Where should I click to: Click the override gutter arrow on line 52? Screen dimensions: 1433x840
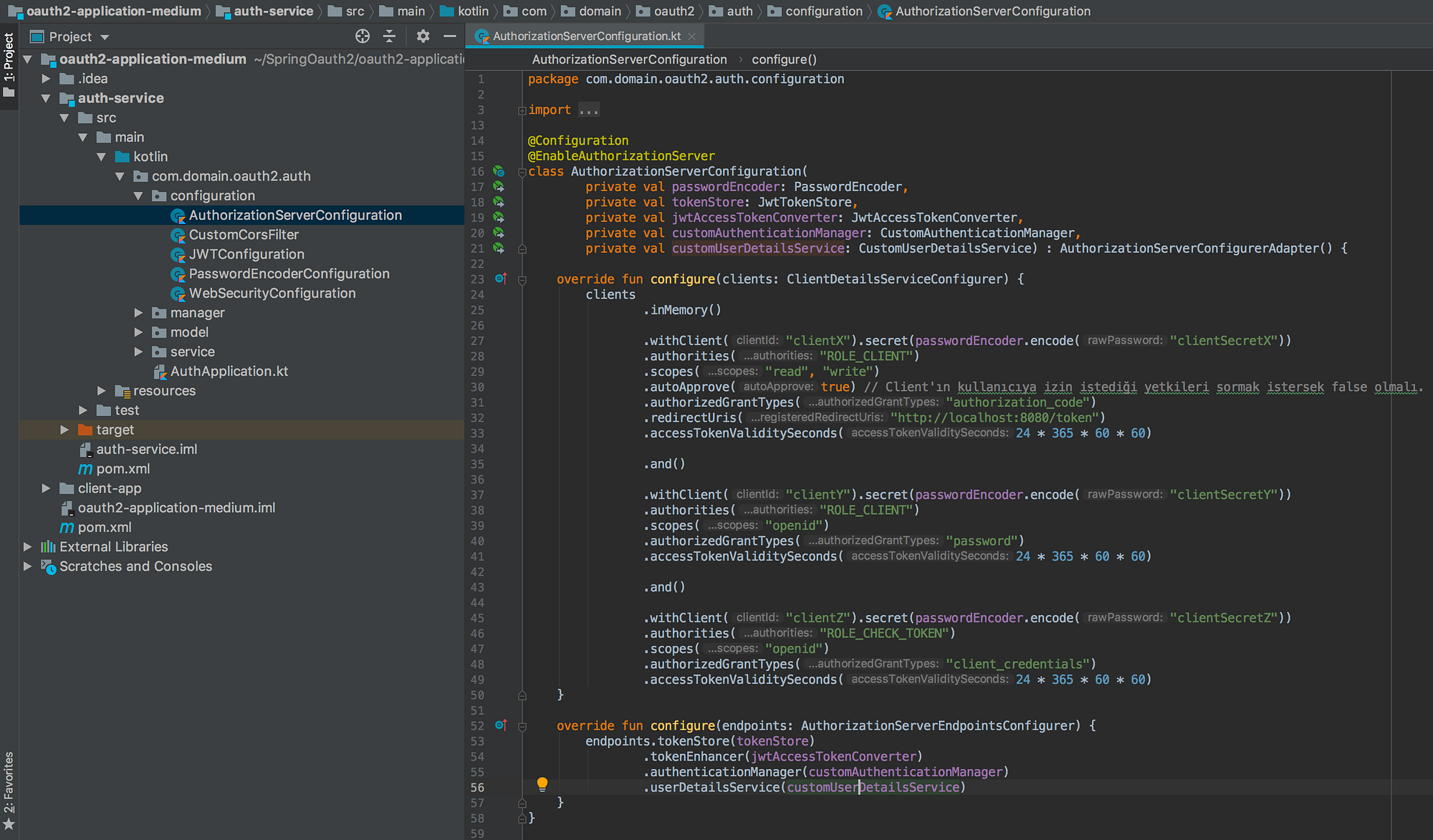[x=501, y=725]
